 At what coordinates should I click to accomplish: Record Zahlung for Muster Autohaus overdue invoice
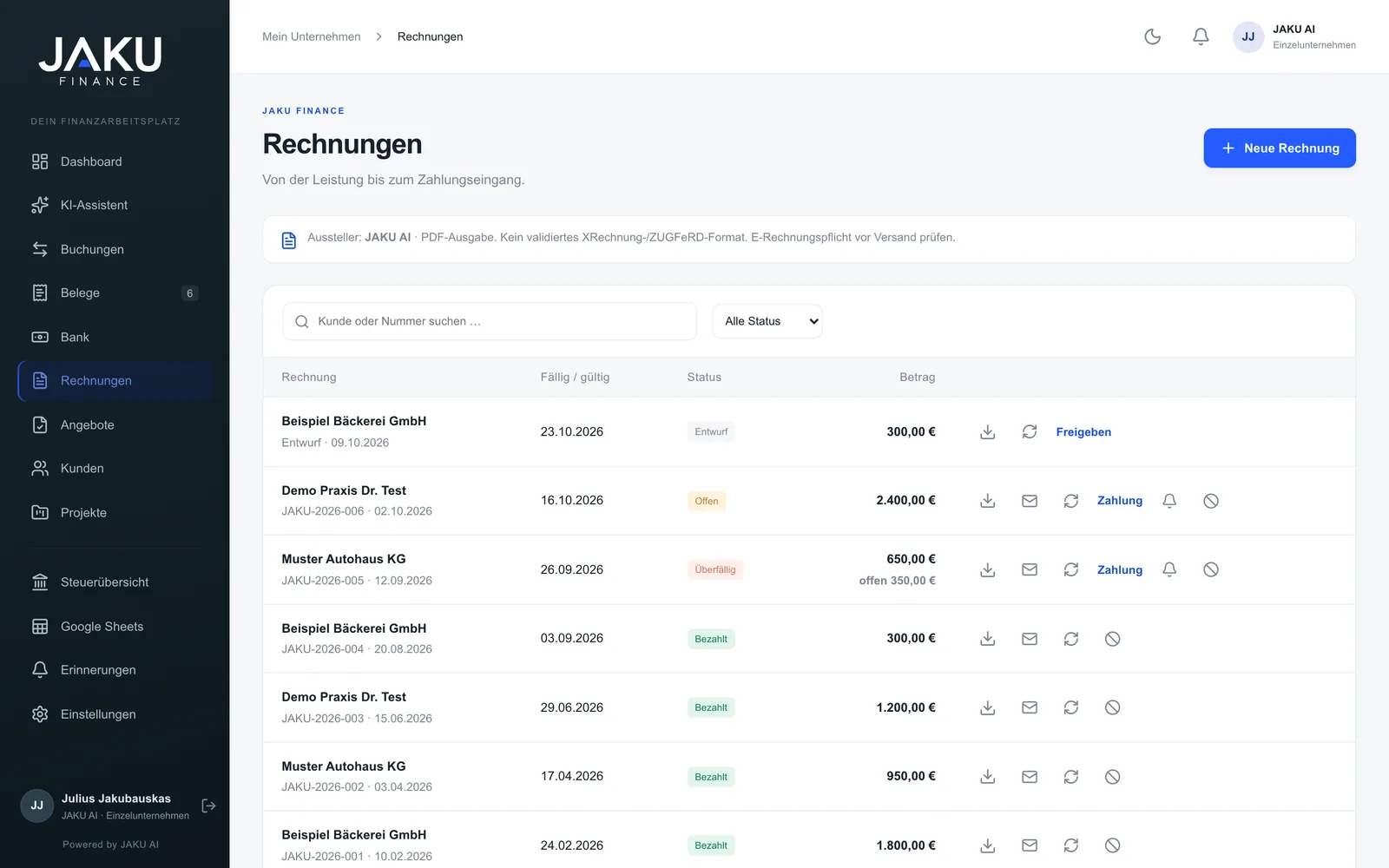(x=1120, y=570)
